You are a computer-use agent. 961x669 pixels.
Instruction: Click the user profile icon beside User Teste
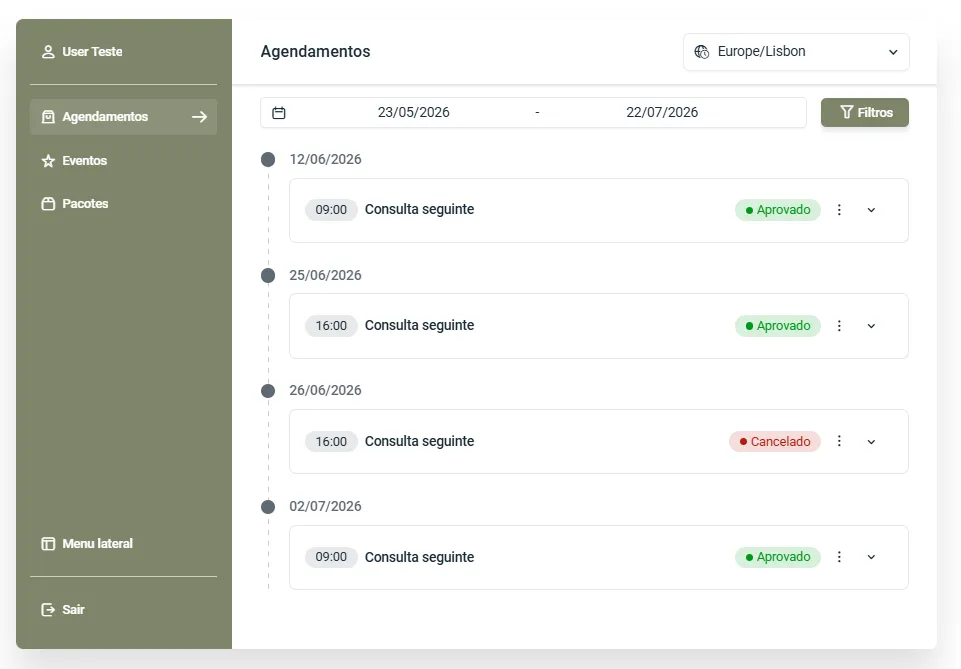pyautogui.click(x=48, y=52)
